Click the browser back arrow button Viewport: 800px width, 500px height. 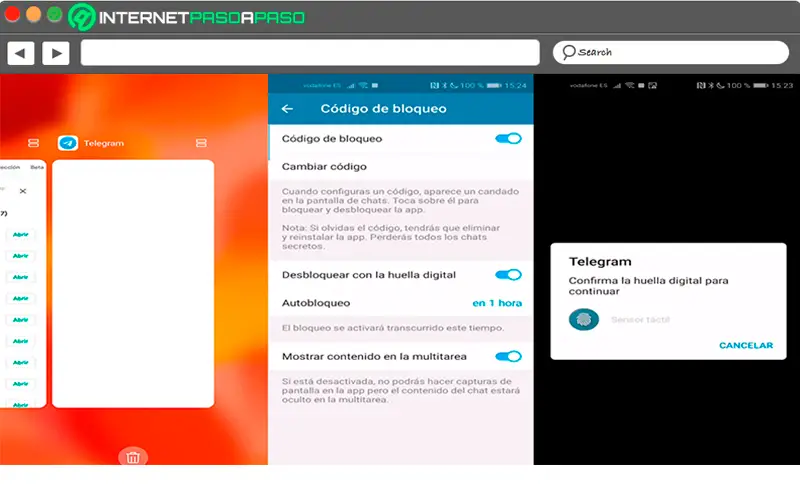[21, 53]
